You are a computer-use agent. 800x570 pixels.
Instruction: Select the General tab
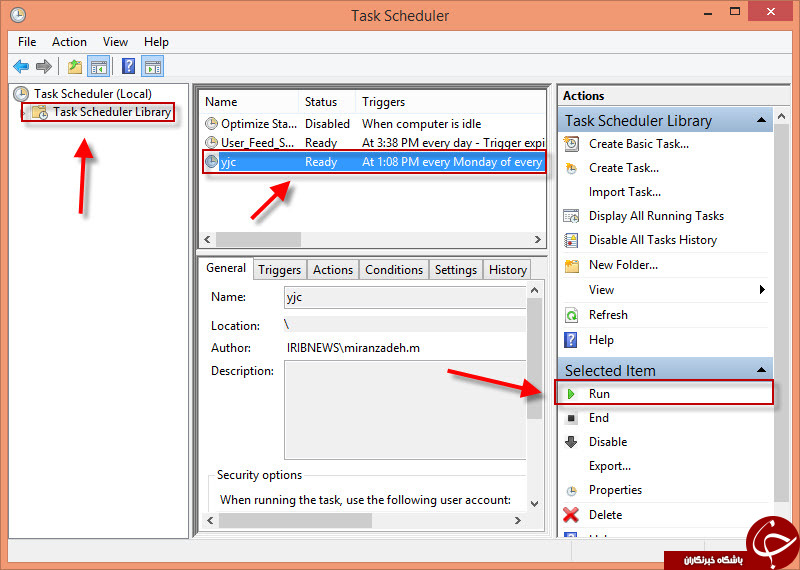[x=226, y=268]
